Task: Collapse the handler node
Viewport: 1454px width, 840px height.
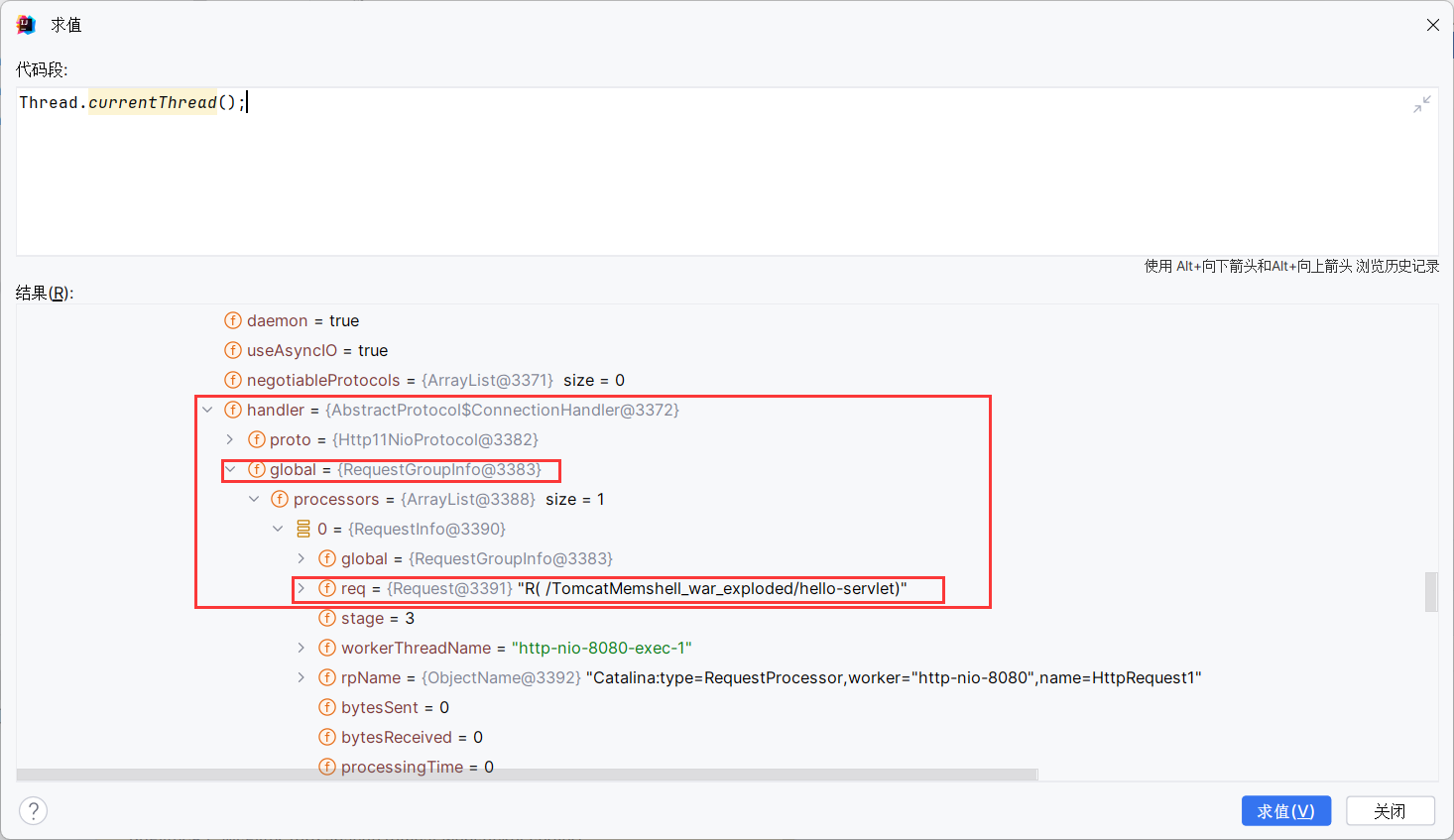Action: (x=207, y=410)
